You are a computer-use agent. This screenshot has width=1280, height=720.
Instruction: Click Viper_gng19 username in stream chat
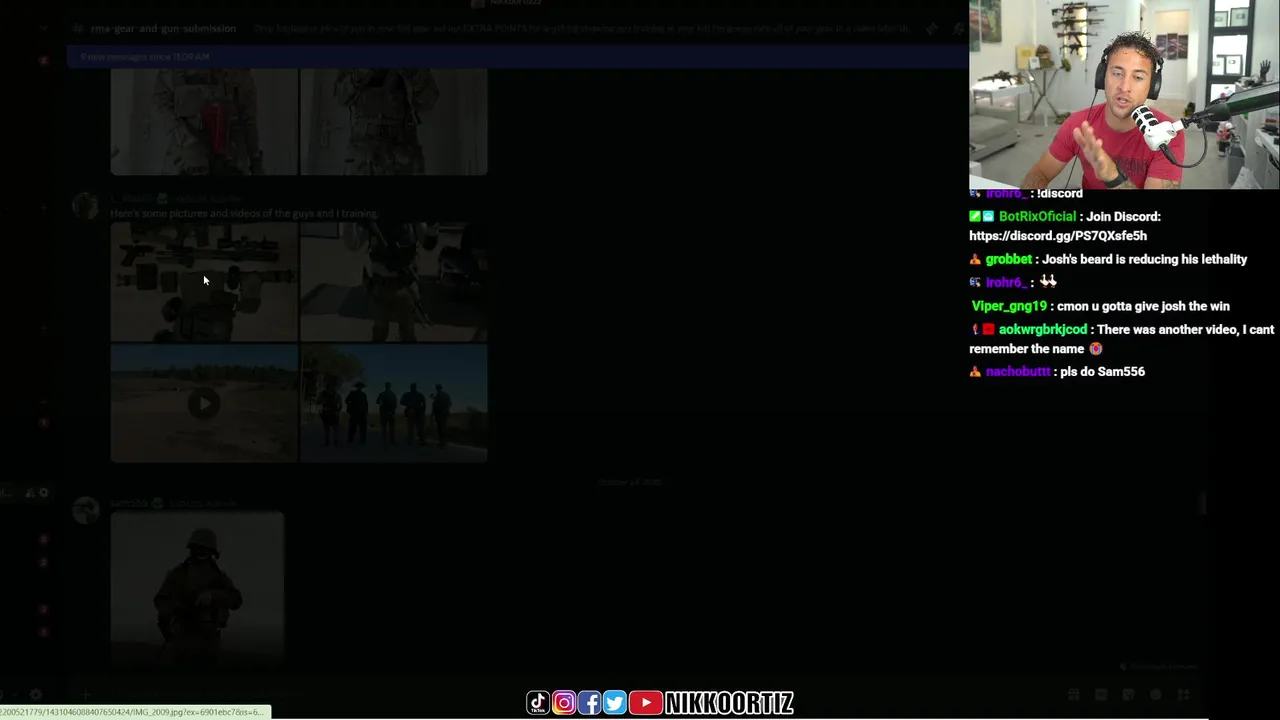coord(1009,306)
